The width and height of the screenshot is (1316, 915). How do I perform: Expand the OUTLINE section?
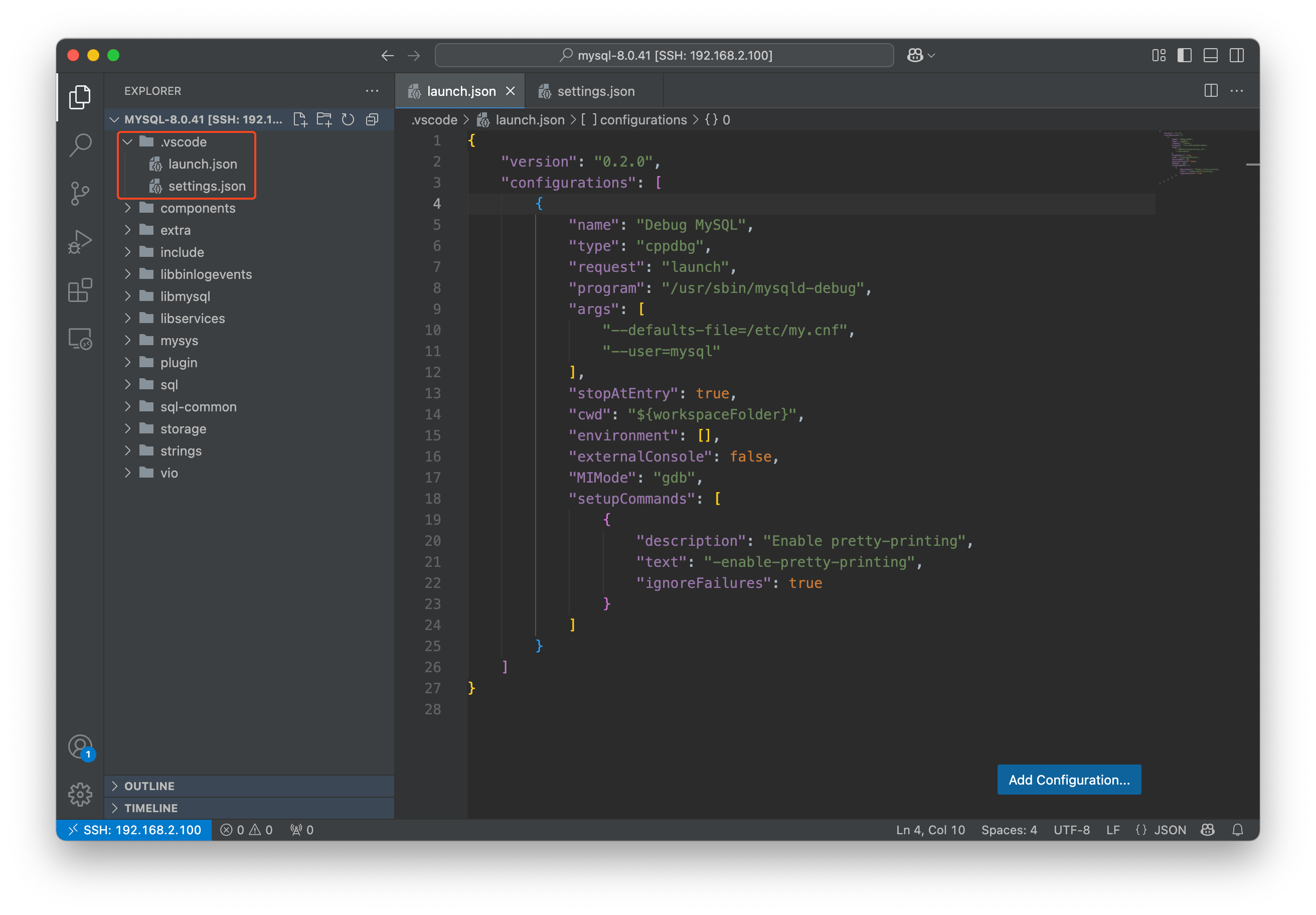point(250,786)
